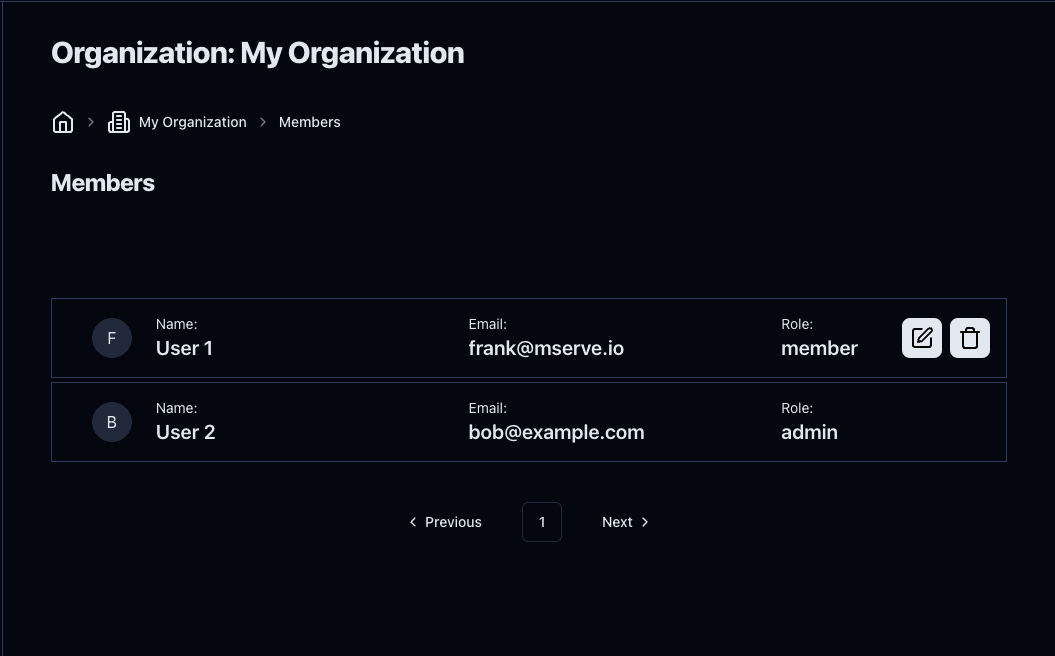
Task: Go to the Next page
Action: tap(625, 522)
